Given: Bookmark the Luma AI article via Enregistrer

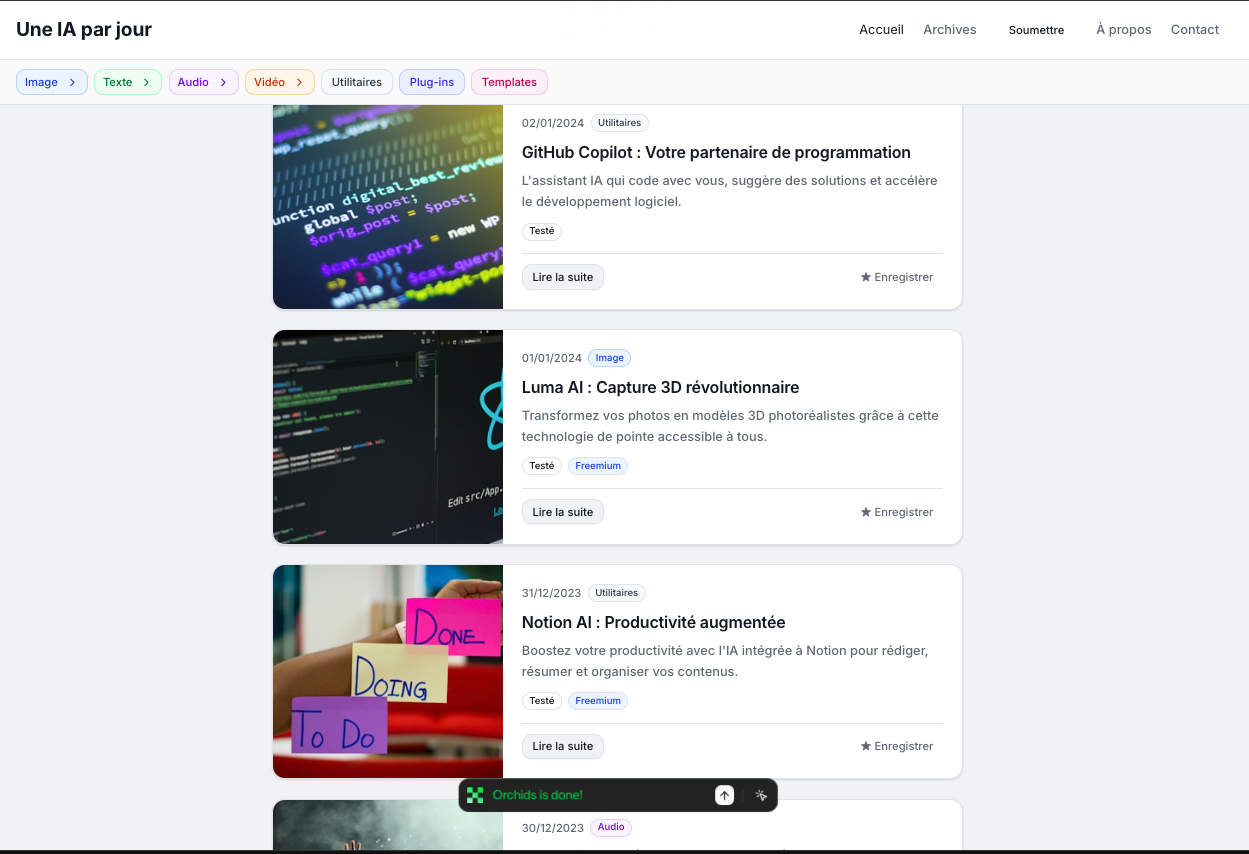Looking at the screenshot, I should coord(897,512).
